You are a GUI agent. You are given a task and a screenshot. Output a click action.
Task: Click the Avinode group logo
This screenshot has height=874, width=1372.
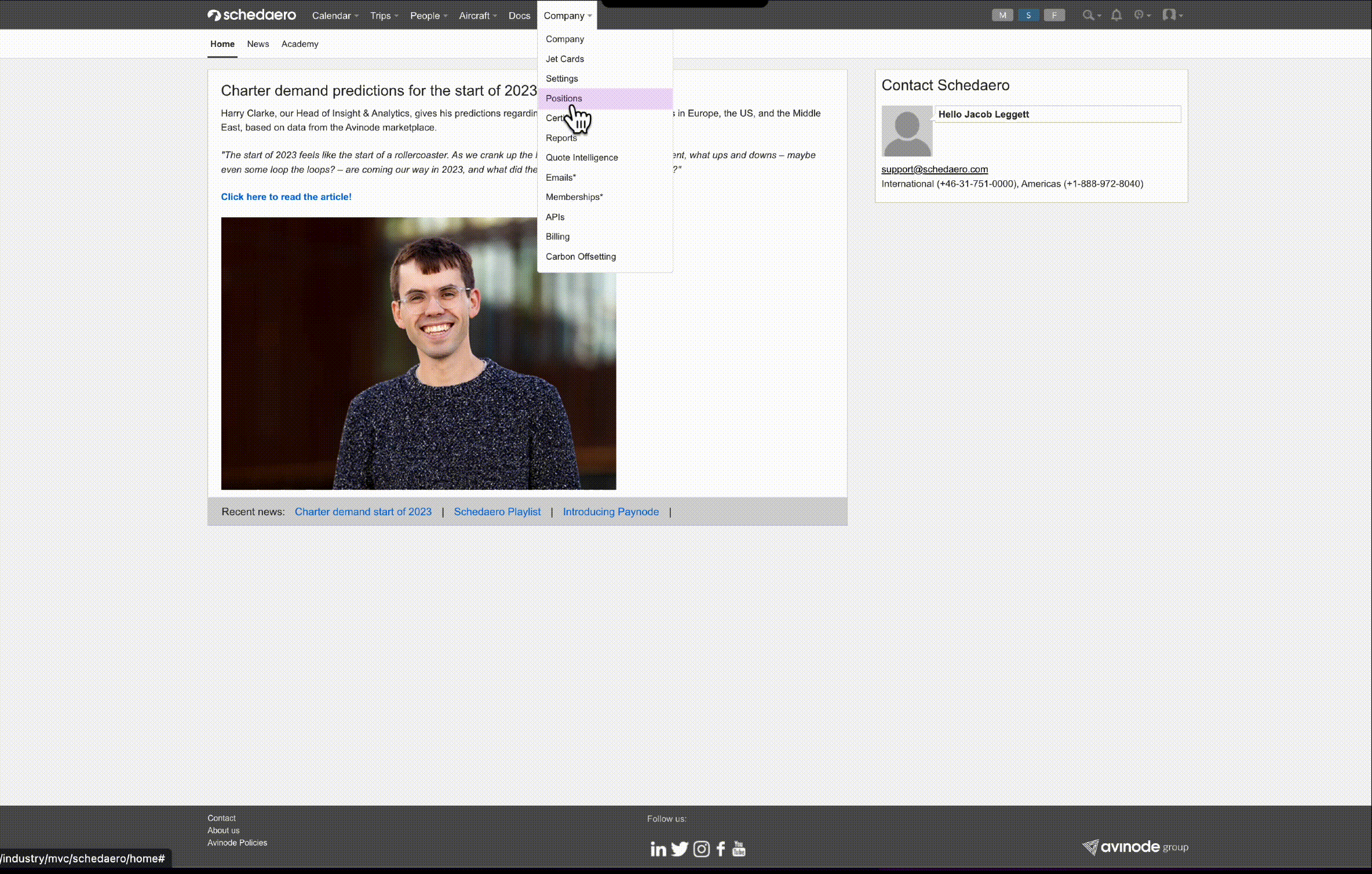pyautogui.click(x=1135, y=847)
